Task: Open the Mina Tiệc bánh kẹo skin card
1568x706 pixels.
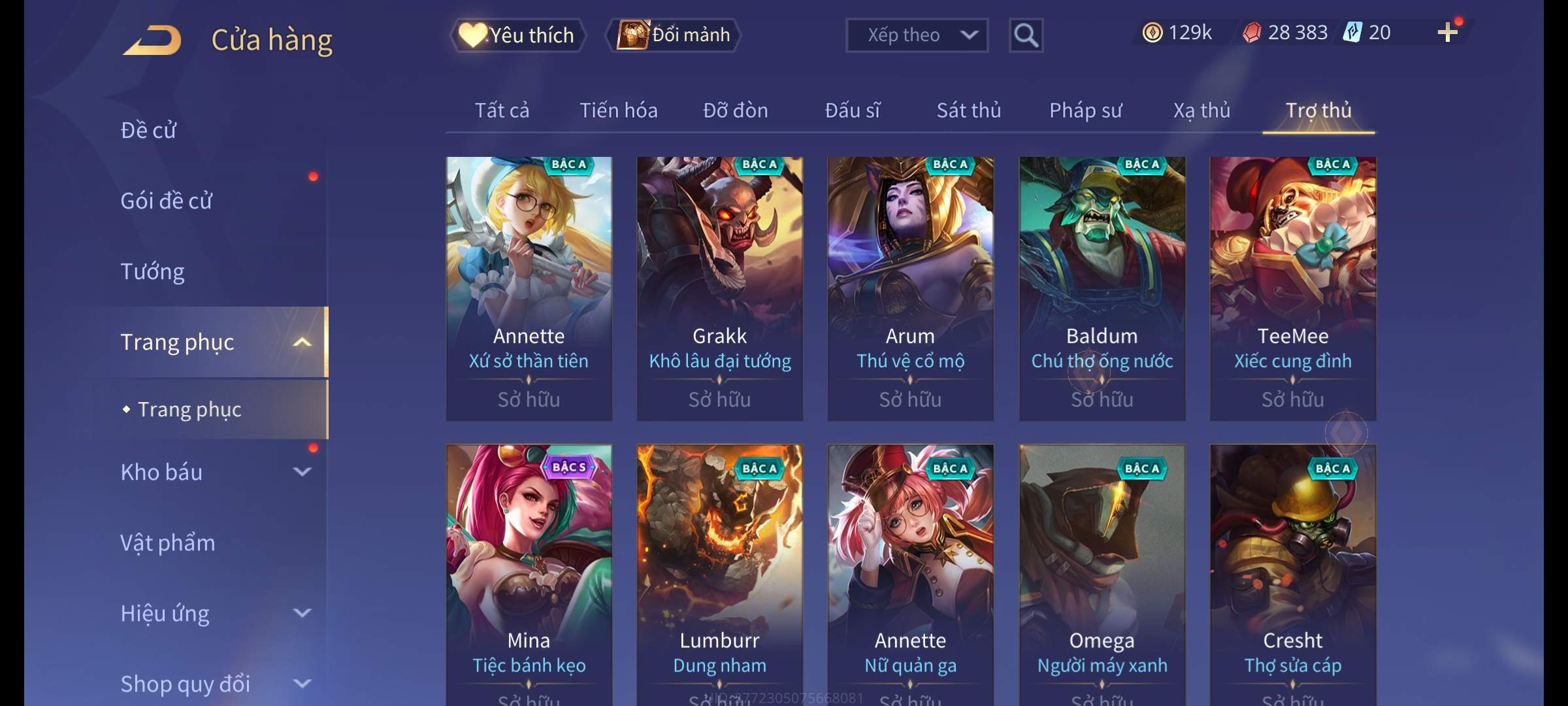Action: (x=529, y=575)
